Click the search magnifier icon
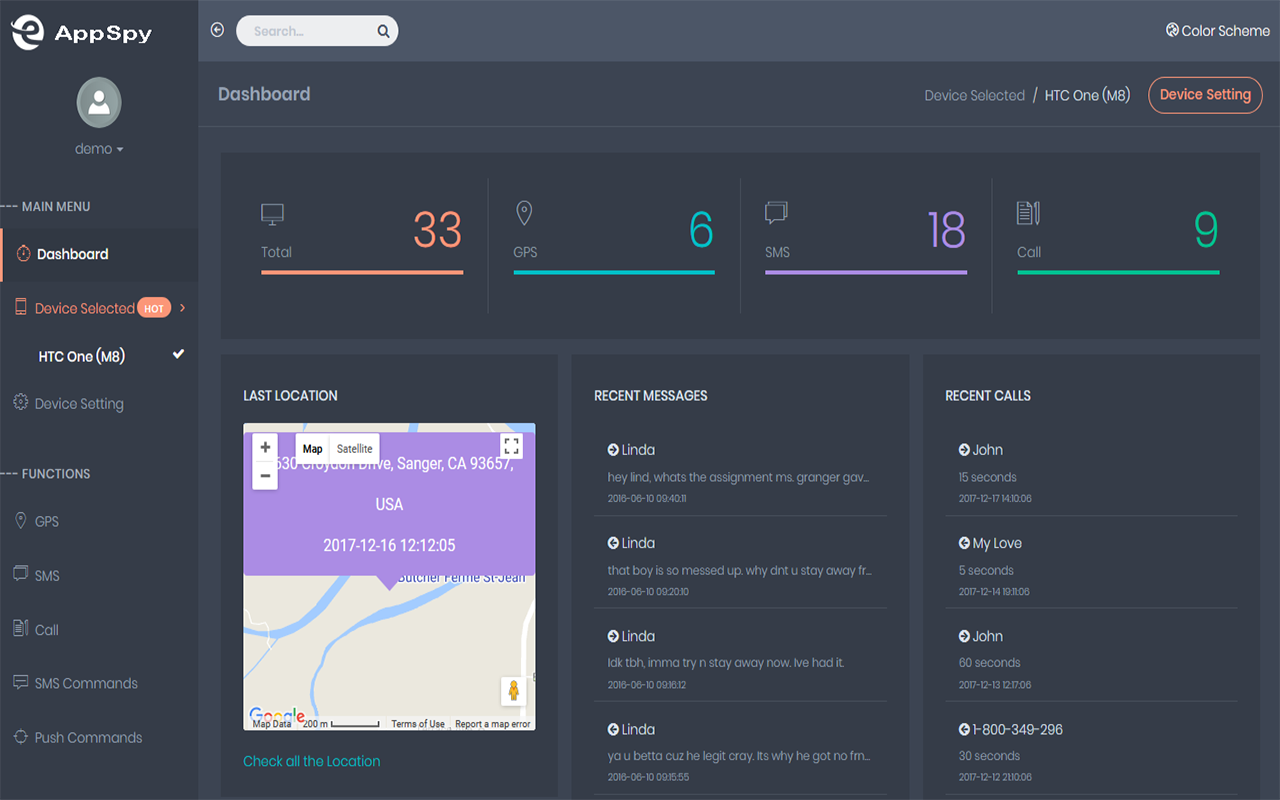This screenshot has width=1280, height=800. tap(383, 31)
